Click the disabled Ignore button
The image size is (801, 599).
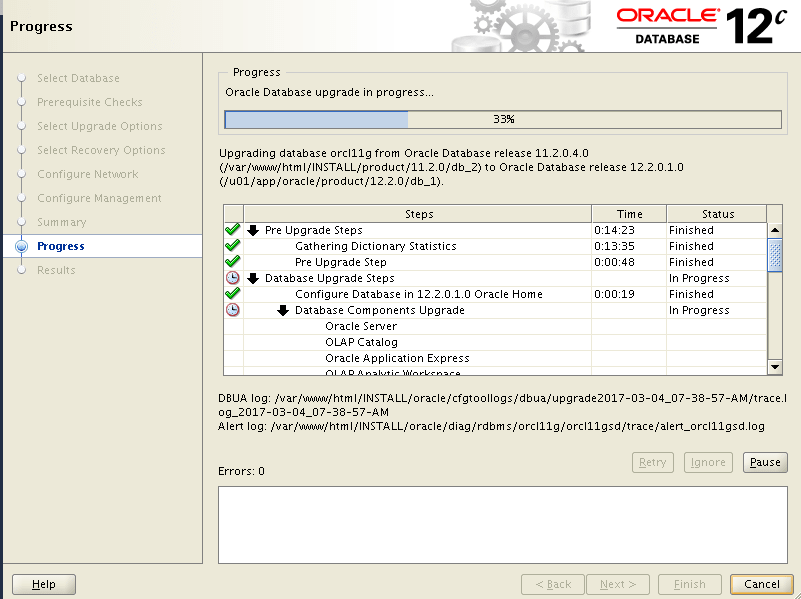point(708,462)
